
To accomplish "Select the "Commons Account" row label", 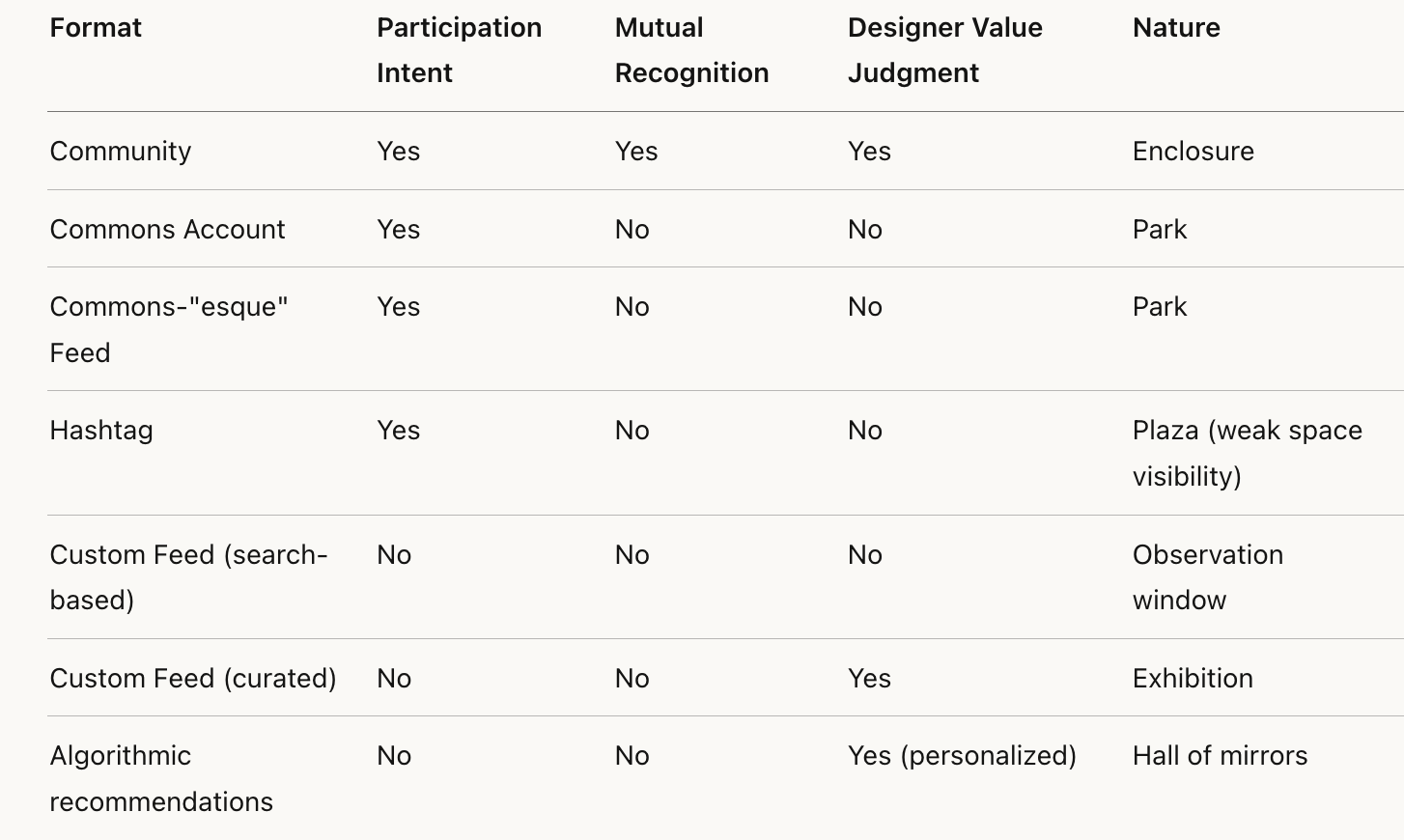I will 167,230.
